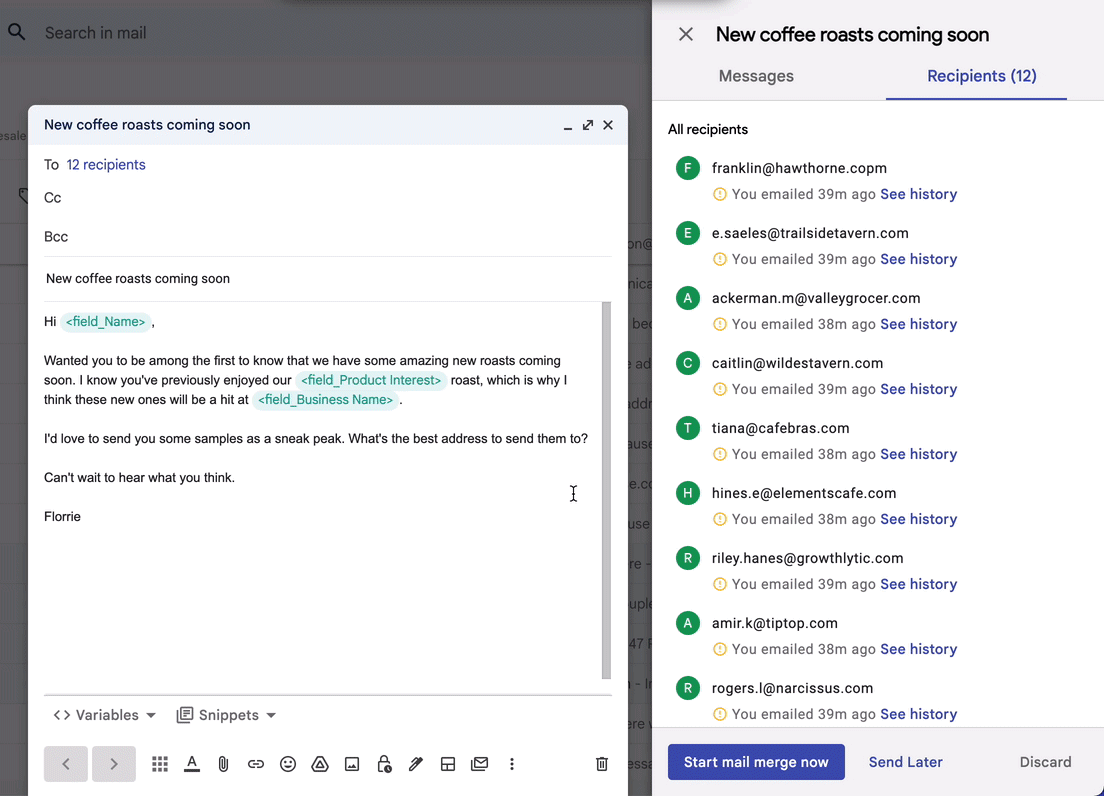Viewport: 1104px width, 796px height.
Task: Click the T avatar for tiana
Action: tap(688, 428)
